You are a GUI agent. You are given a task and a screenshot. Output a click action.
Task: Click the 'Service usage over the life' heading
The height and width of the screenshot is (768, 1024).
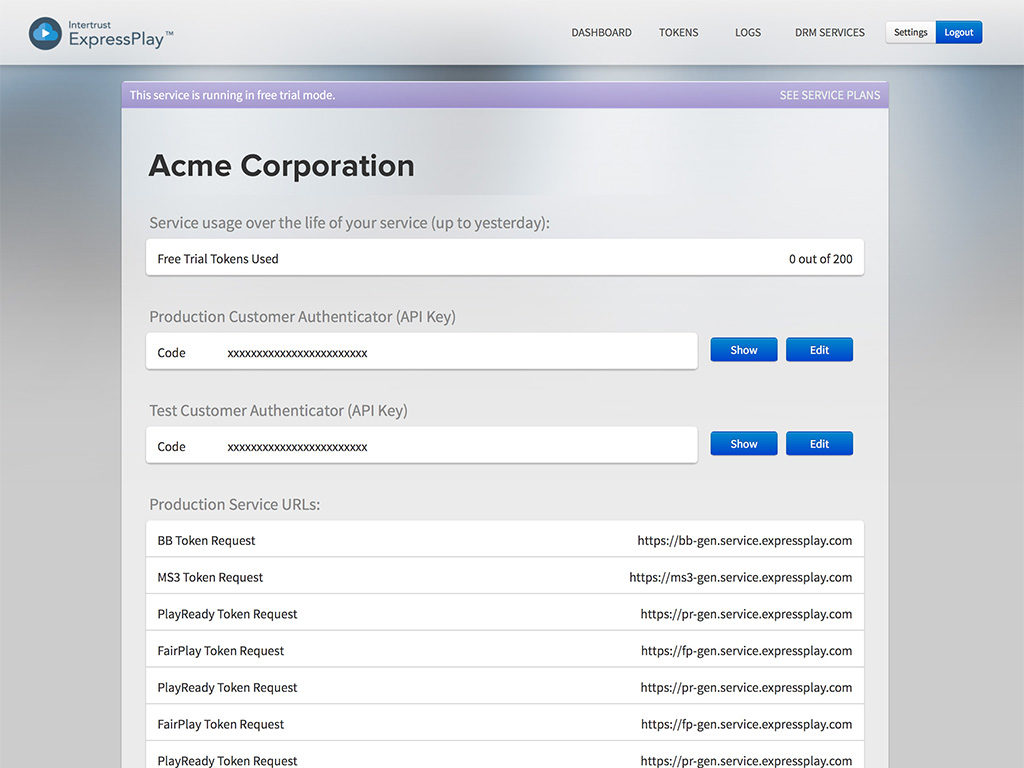pyautogui.click(x=349, y=223)
